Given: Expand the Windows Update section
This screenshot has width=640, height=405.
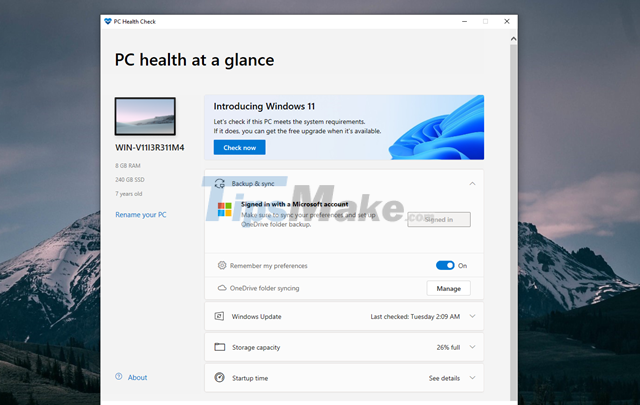Looking at the screenshot, I should tap(472, 316).
